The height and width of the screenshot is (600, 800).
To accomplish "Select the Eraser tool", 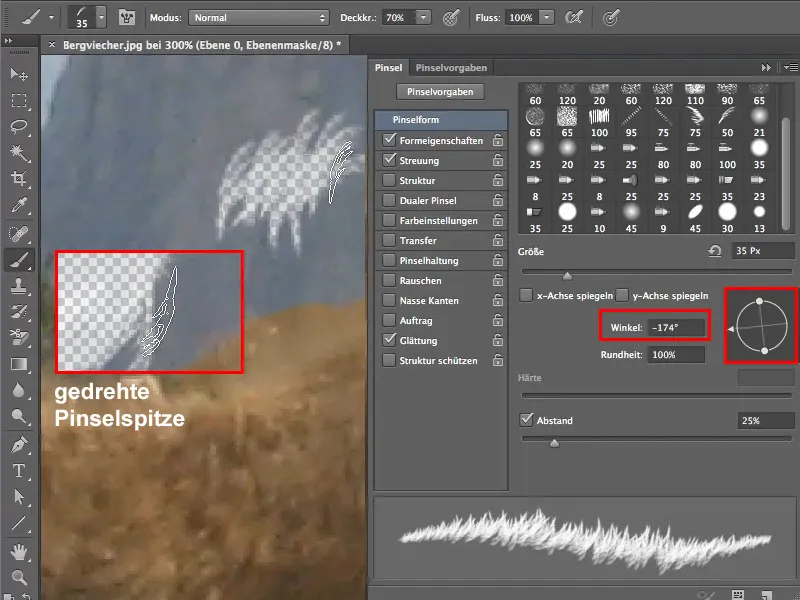I will [x=19, y=337].
